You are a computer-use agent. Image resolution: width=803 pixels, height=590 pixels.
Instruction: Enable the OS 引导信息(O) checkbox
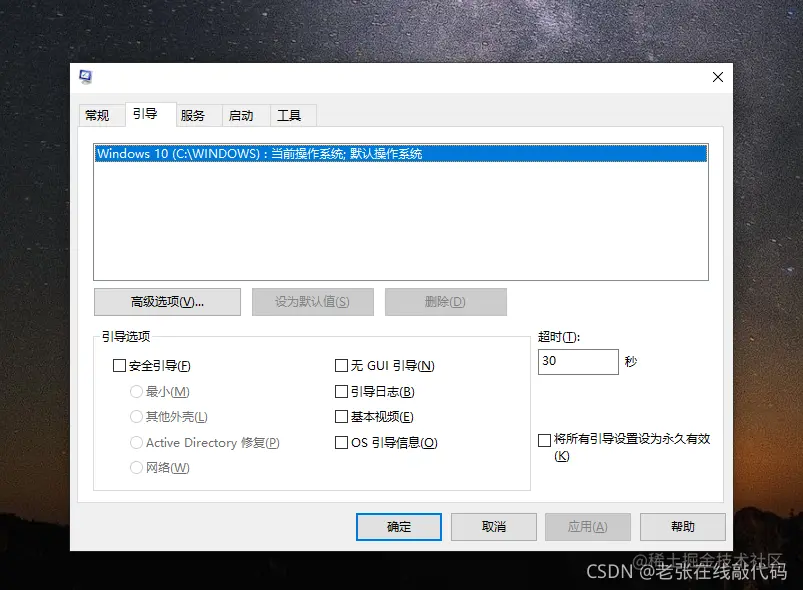tap(341, 442)
